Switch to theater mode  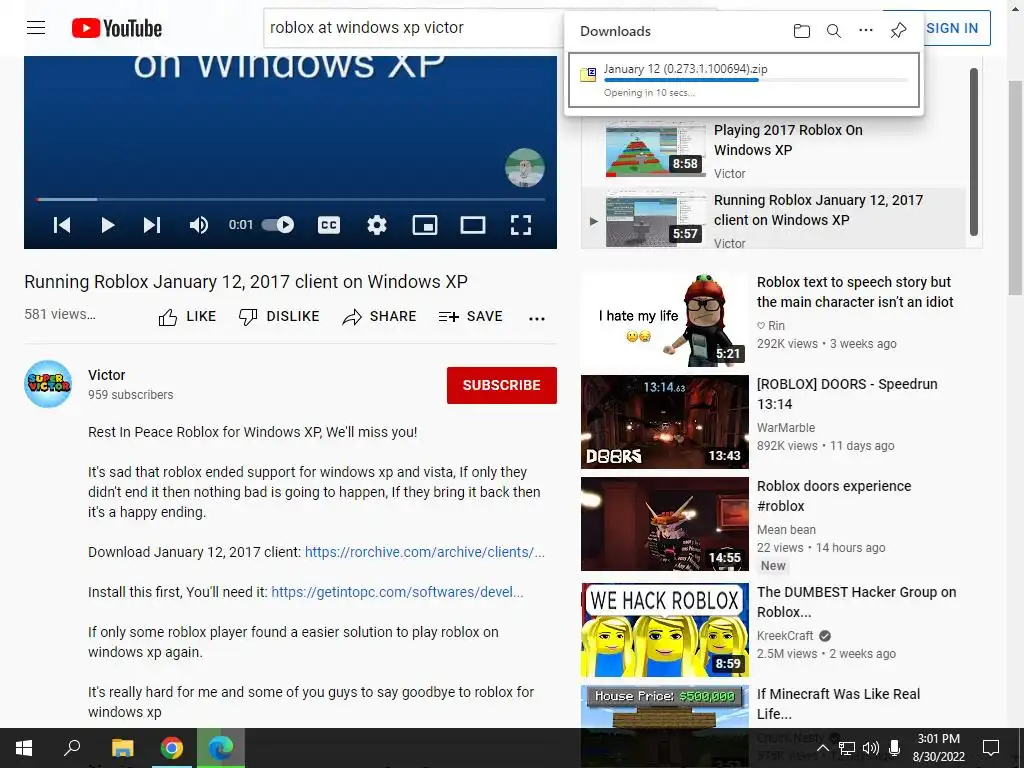click(x=472, y=225)
